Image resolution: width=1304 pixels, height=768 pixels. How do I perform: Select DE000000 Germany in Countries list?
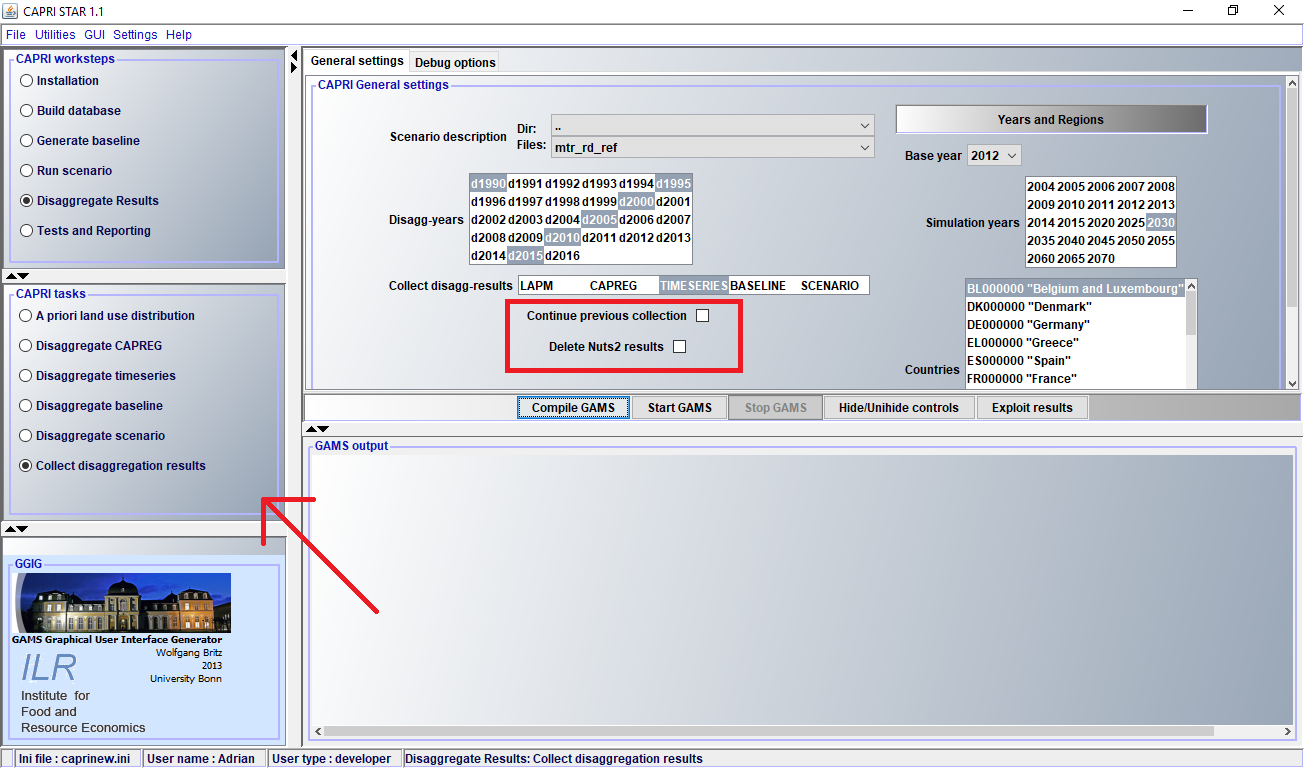[1028, 325]
